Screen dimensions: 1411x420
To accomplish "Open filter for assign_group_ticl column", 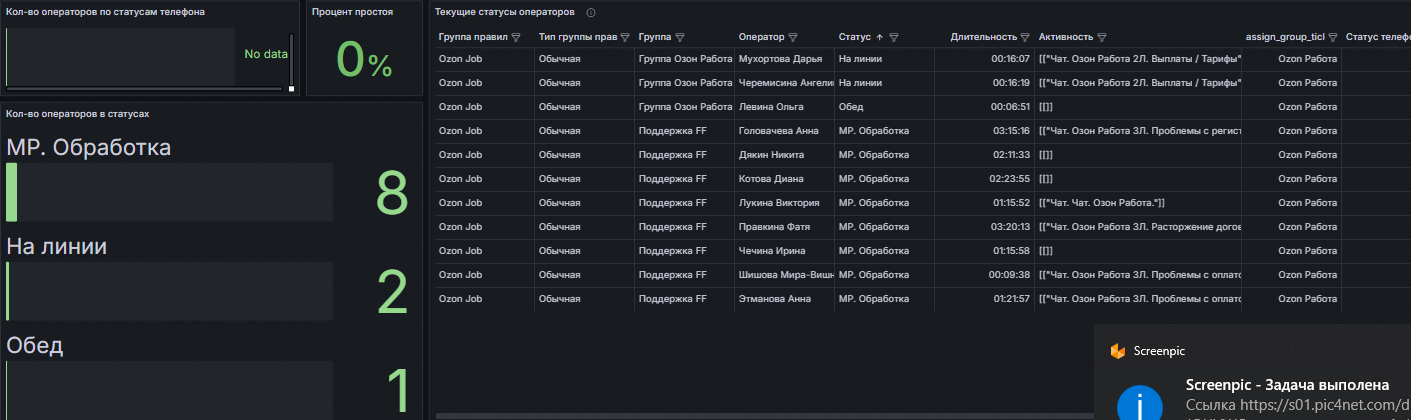I will (1333, 37).
